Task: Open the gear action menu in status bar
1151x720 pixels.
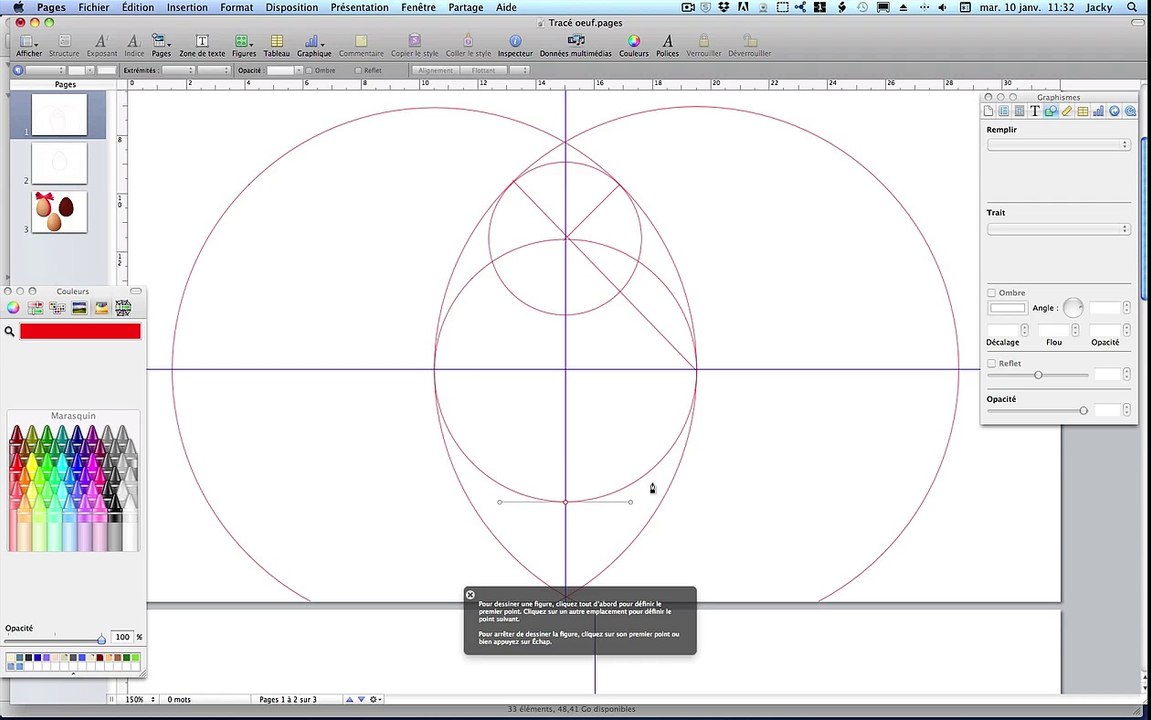Action: (374, 699)
